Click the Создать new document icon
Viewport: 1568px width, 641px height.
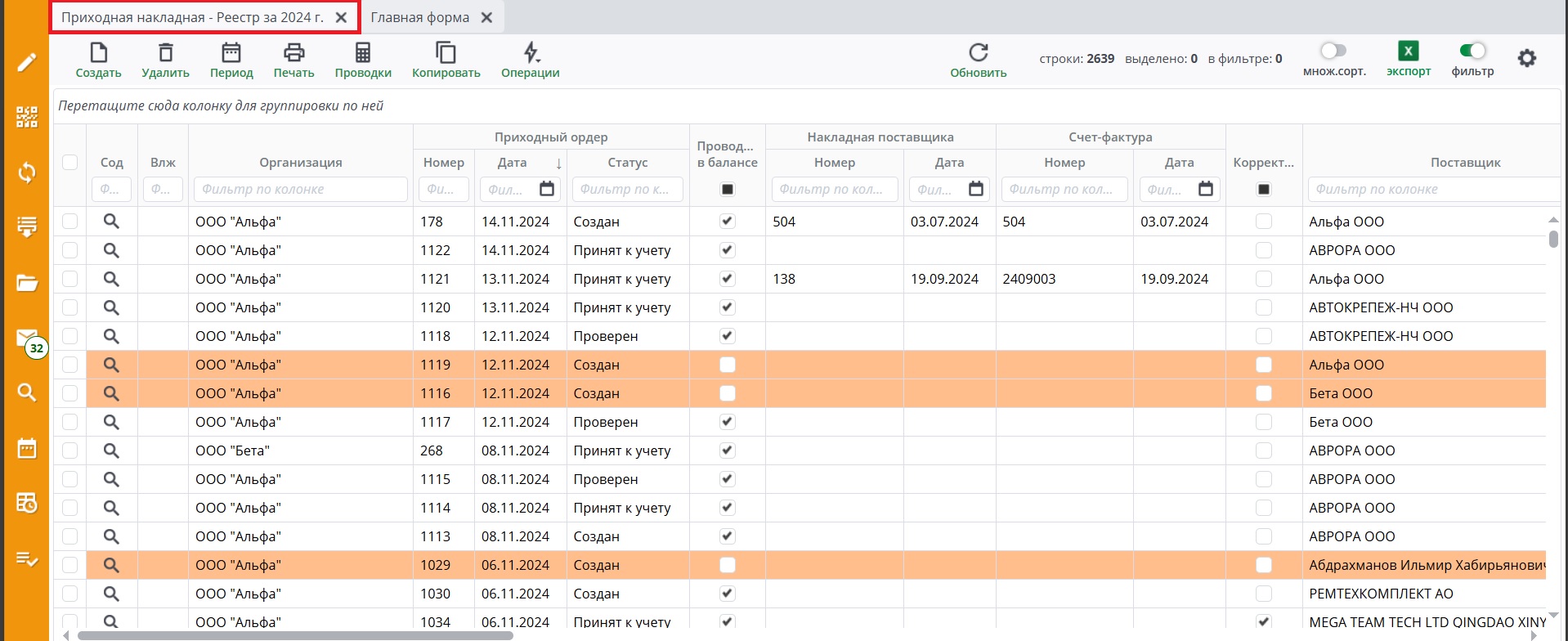coord(98,54)
